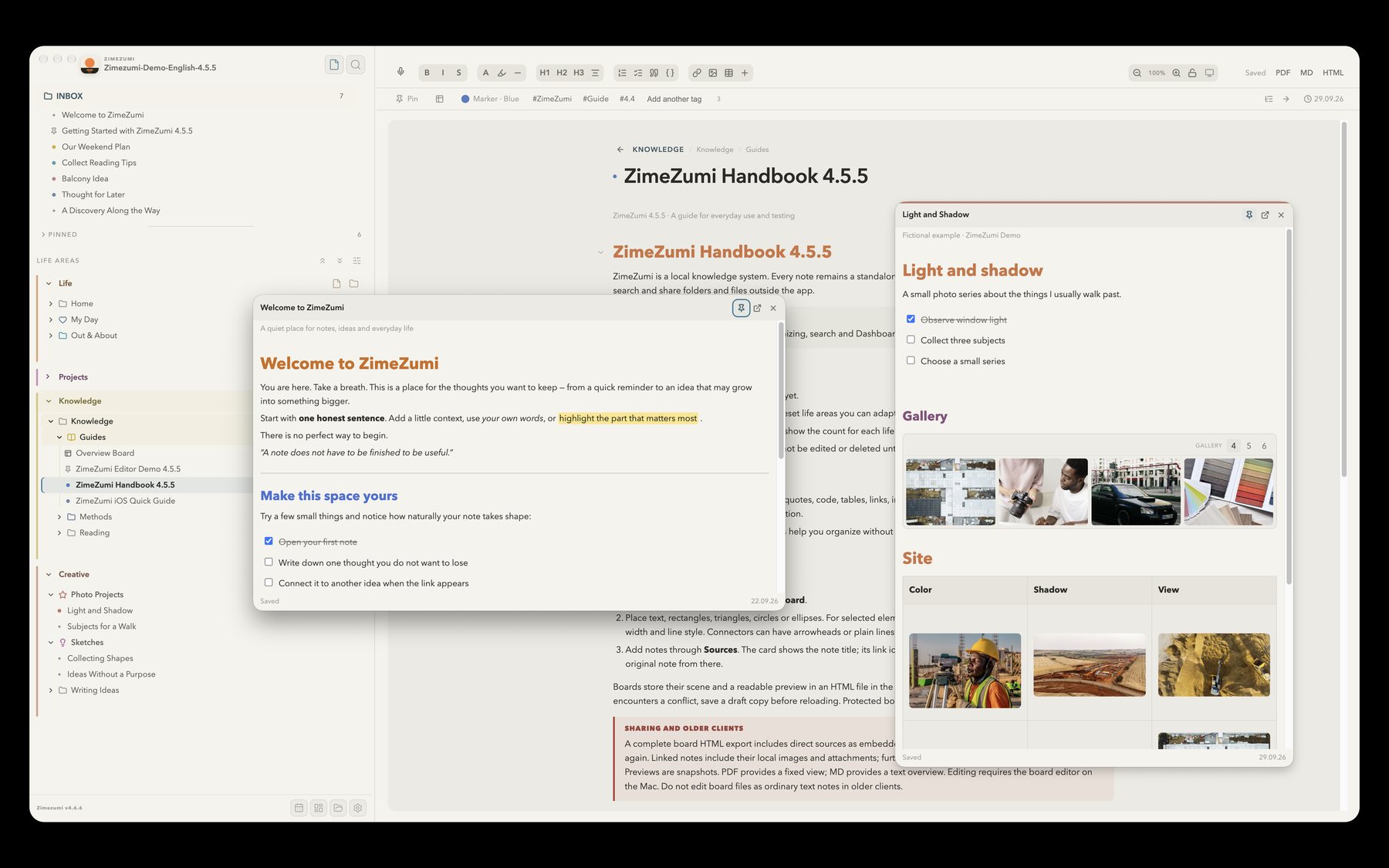
Task: Zoom in with the plus magnifier
Action: tap(1176, 73)
